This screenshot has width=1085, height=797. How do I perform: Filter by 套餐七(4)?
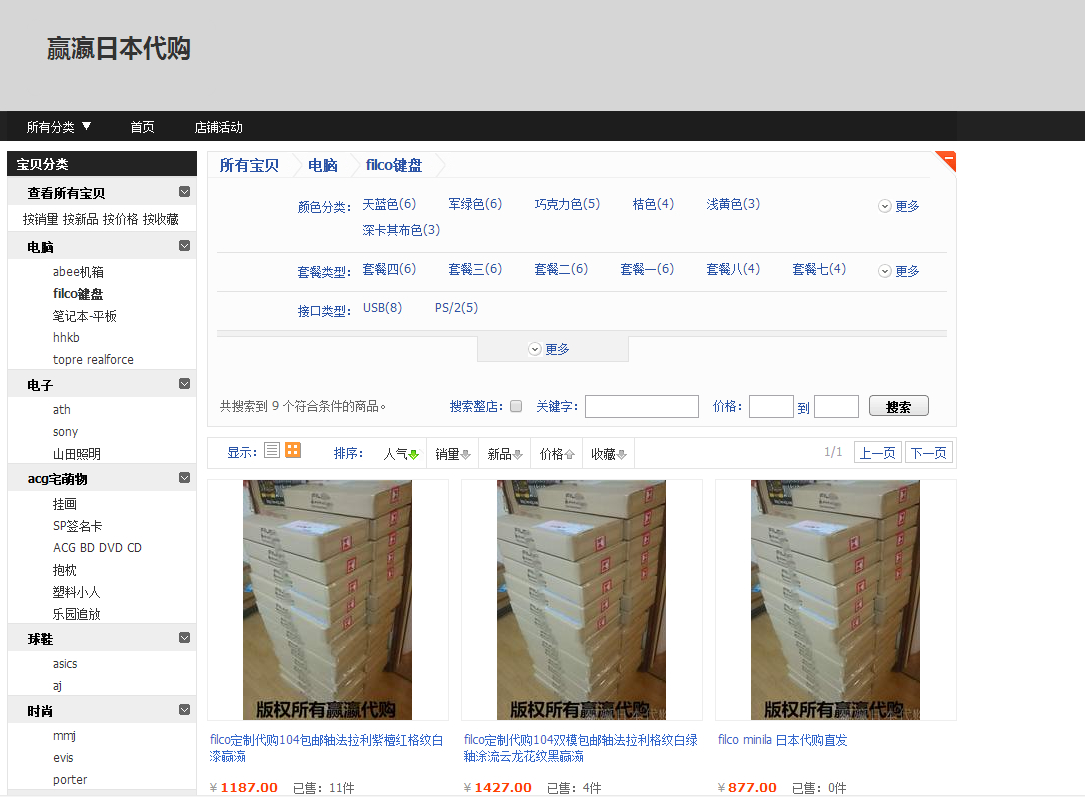(x=819, y=269)
